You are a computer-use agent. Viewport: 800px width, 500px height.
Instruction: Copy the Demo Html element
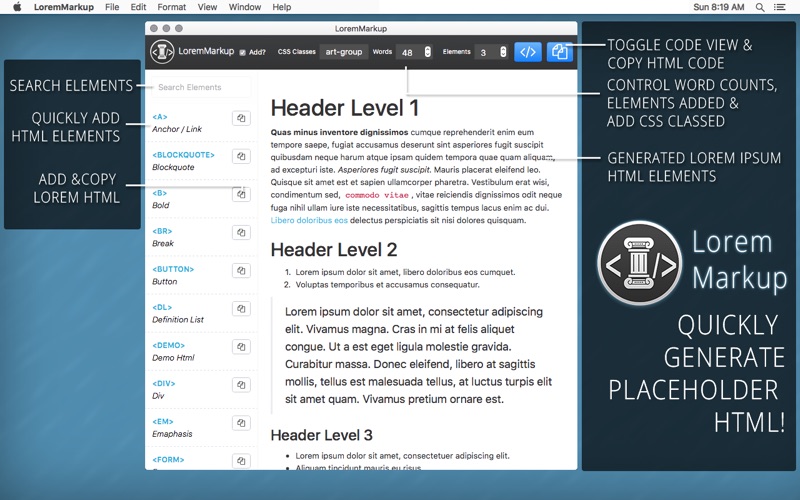pyautogui.click(x=241, y=347)
